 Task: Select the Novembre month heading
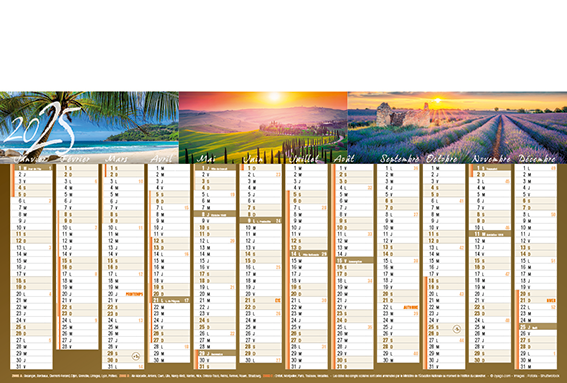491,159
